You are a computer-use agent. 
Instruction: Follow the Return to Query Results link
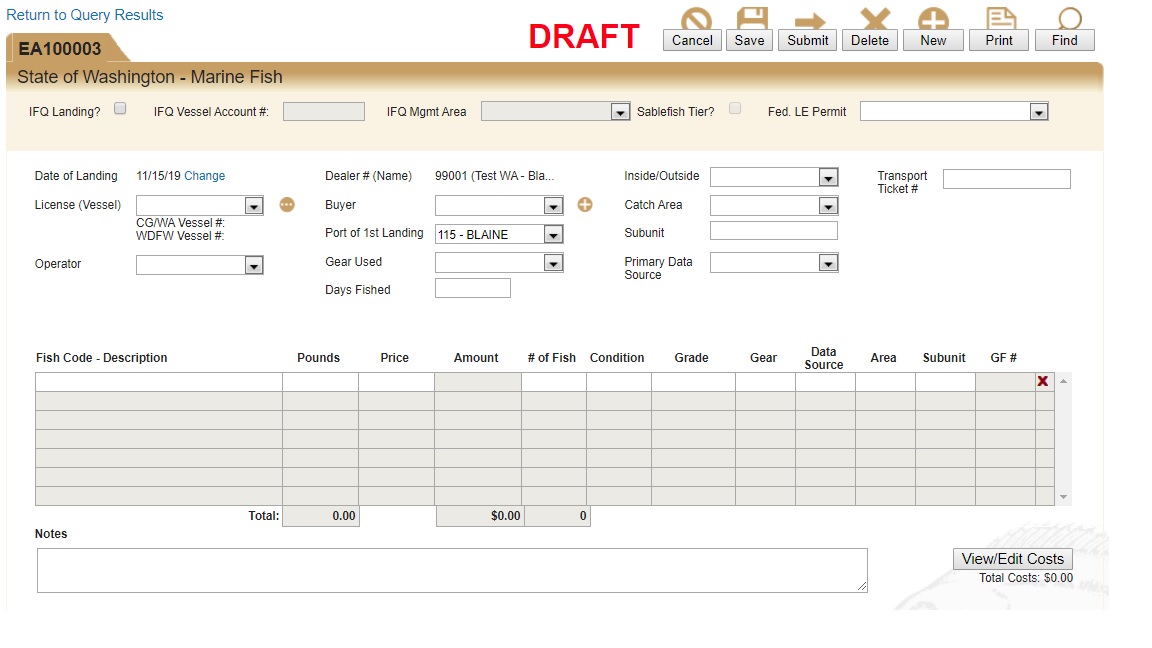[x=85, y=15]
